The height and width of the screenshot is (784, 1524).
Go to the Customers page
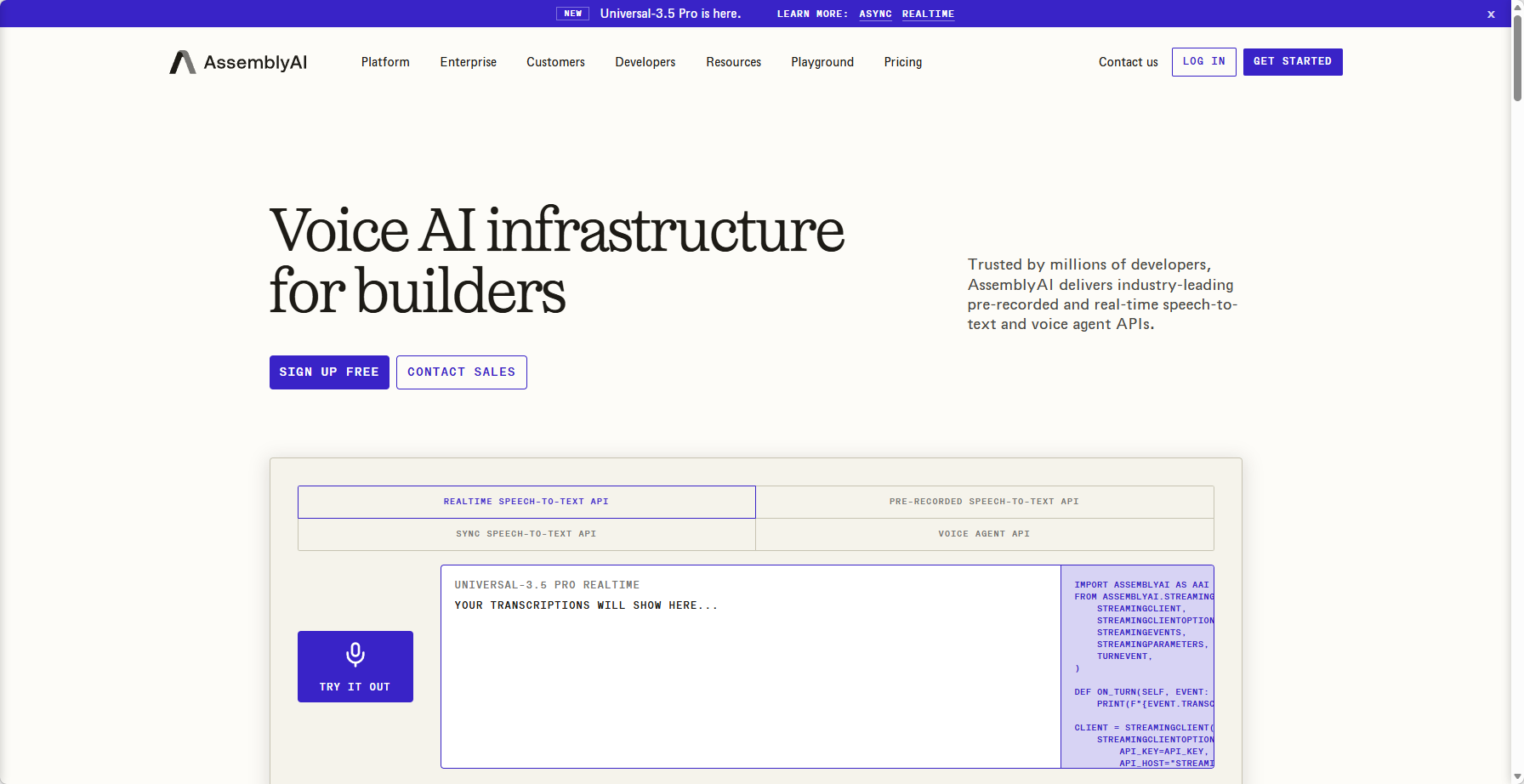coord(555,62)
